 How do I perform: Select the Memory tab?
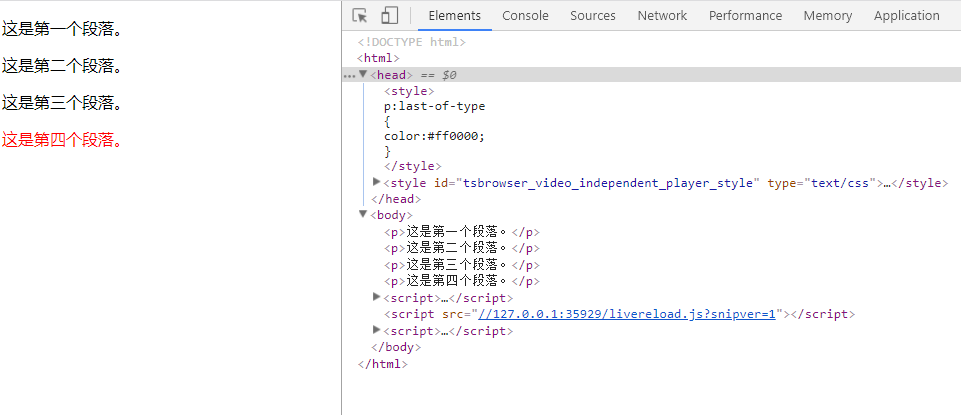pyautogui.click(x=827, y=15)
